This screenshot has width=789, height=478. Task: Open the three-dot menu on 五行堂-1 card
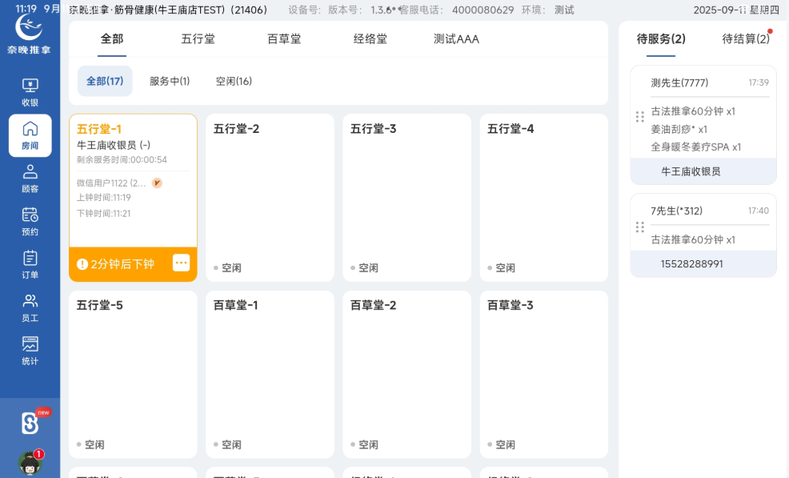coord(181,263)
